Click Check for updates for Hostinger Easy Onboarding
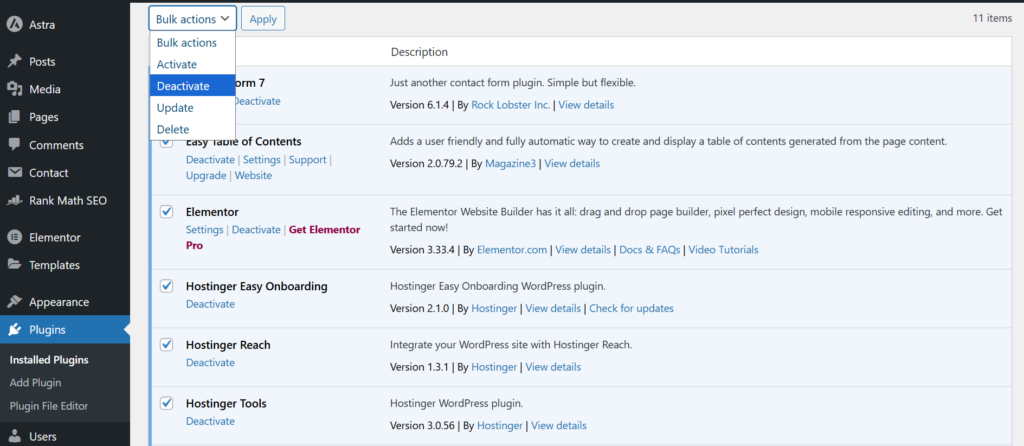The width and height of the screenshot is (1024, 446). coord(631,308)
